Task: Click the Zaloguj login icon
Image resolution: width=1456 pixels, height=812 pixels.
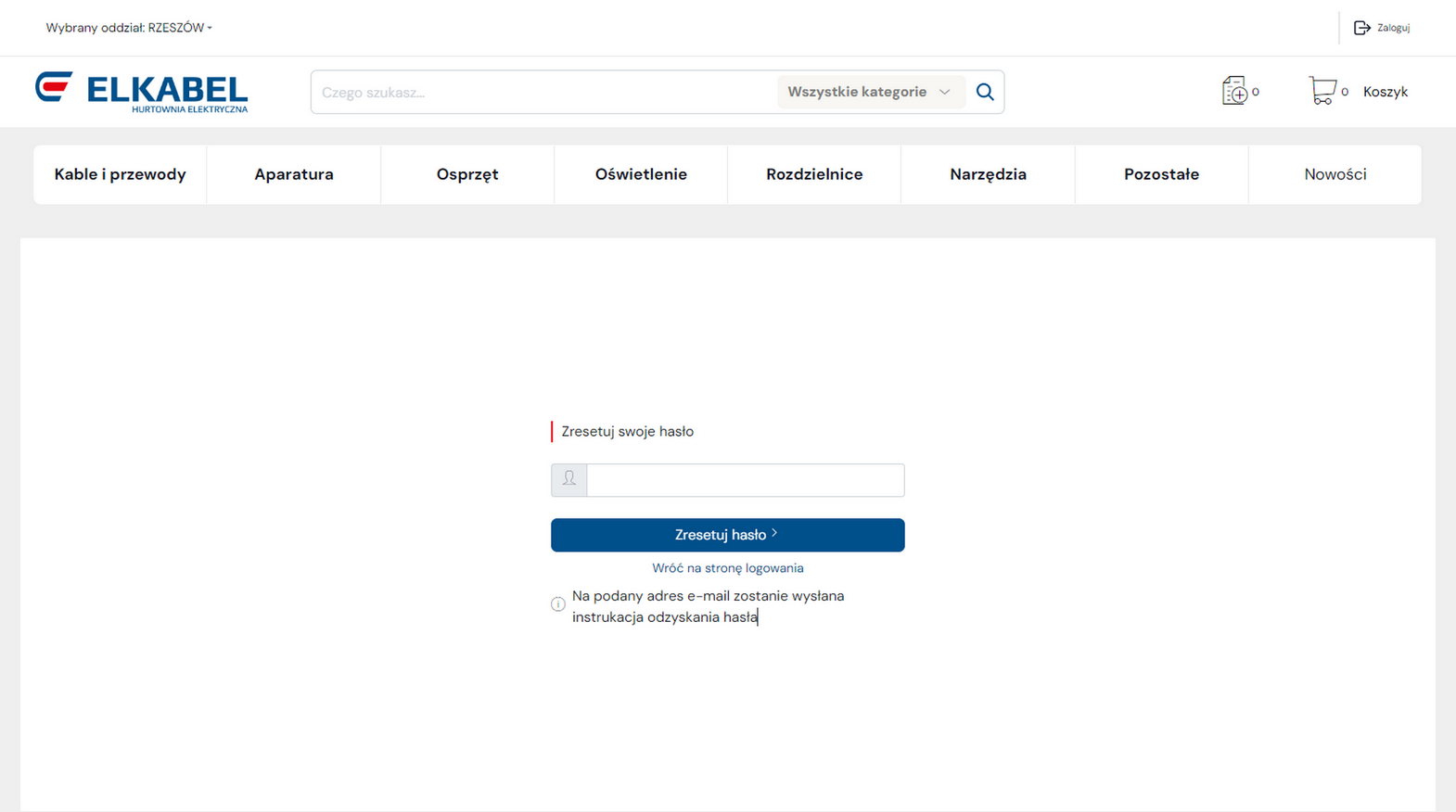Action: coord(1361,28)
